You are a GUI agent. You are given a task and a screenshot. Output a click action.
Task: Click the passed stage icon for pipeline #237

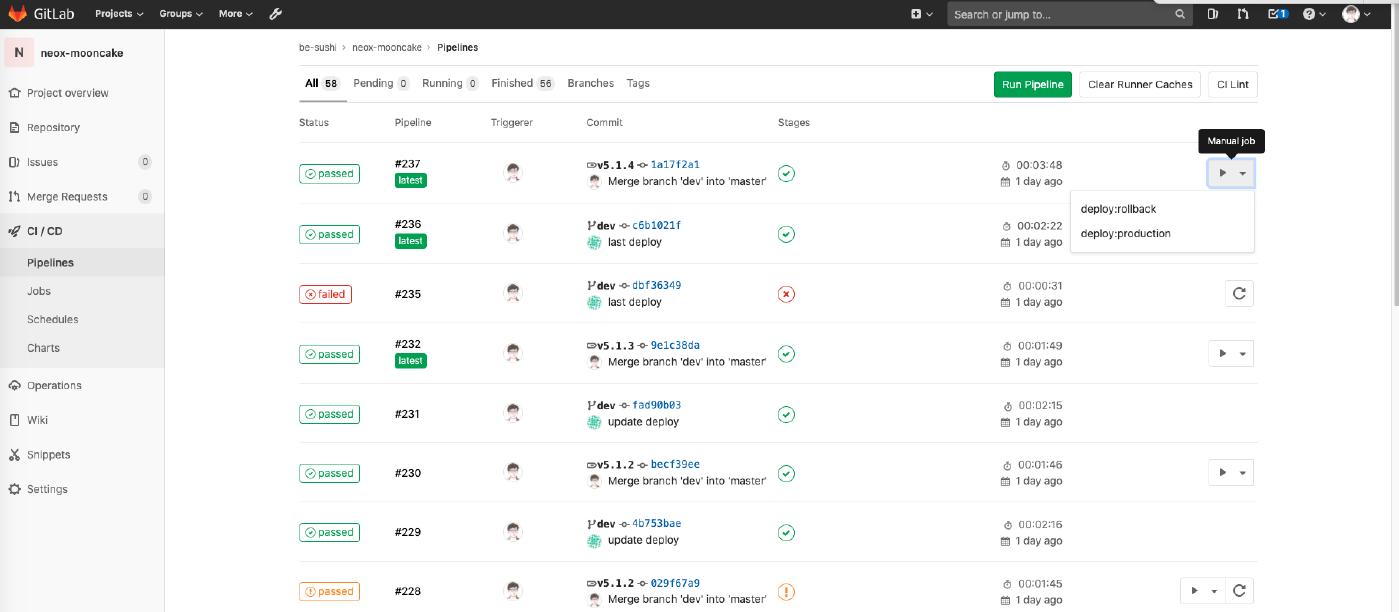[x=786, y=174]
